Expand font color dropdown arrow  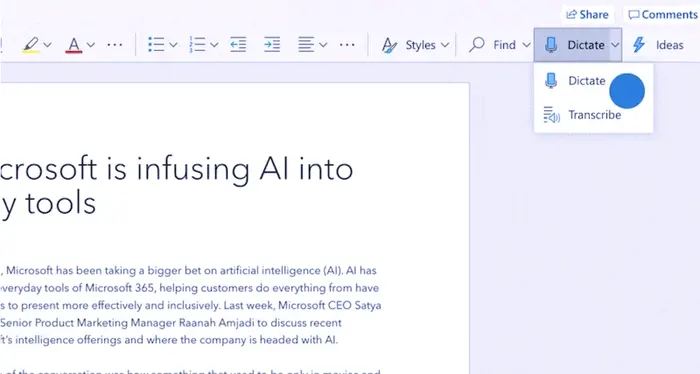click(x=91, y=45)
